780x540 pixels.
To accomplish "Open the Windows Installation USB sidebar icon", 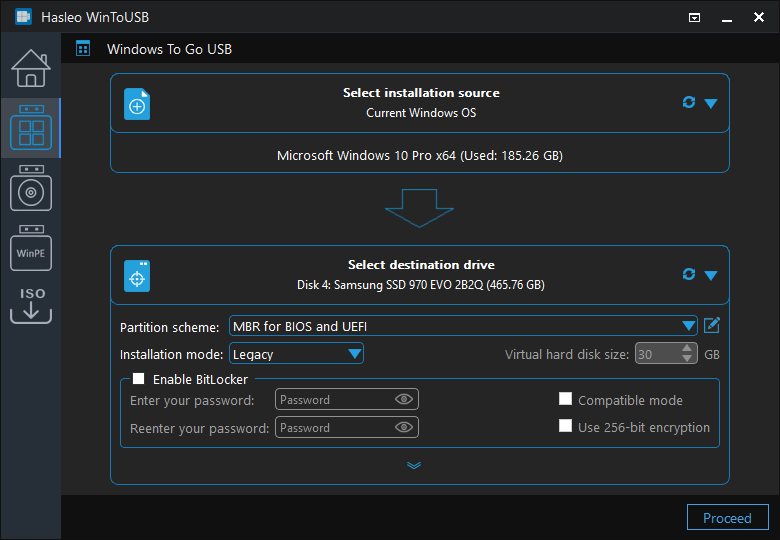I will (x=31, y=188).
